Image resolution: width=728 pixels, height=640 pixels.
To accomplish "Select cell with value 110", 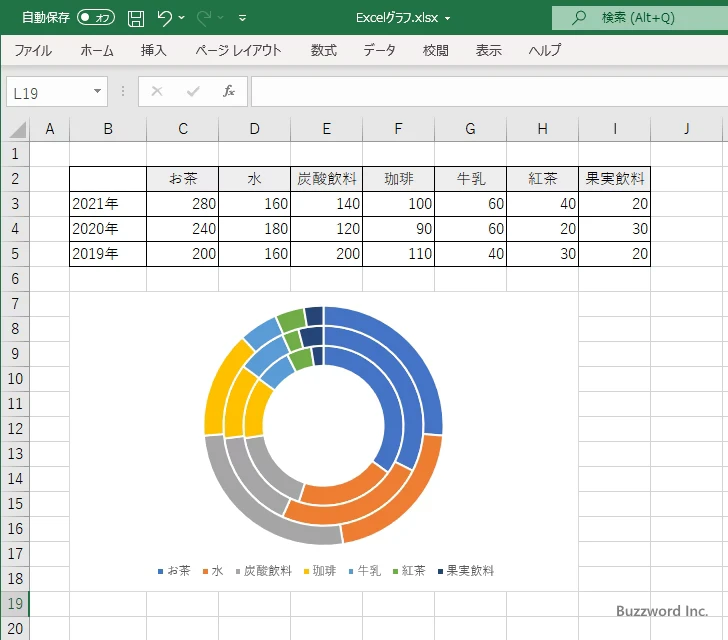I will tap(398, 254).
